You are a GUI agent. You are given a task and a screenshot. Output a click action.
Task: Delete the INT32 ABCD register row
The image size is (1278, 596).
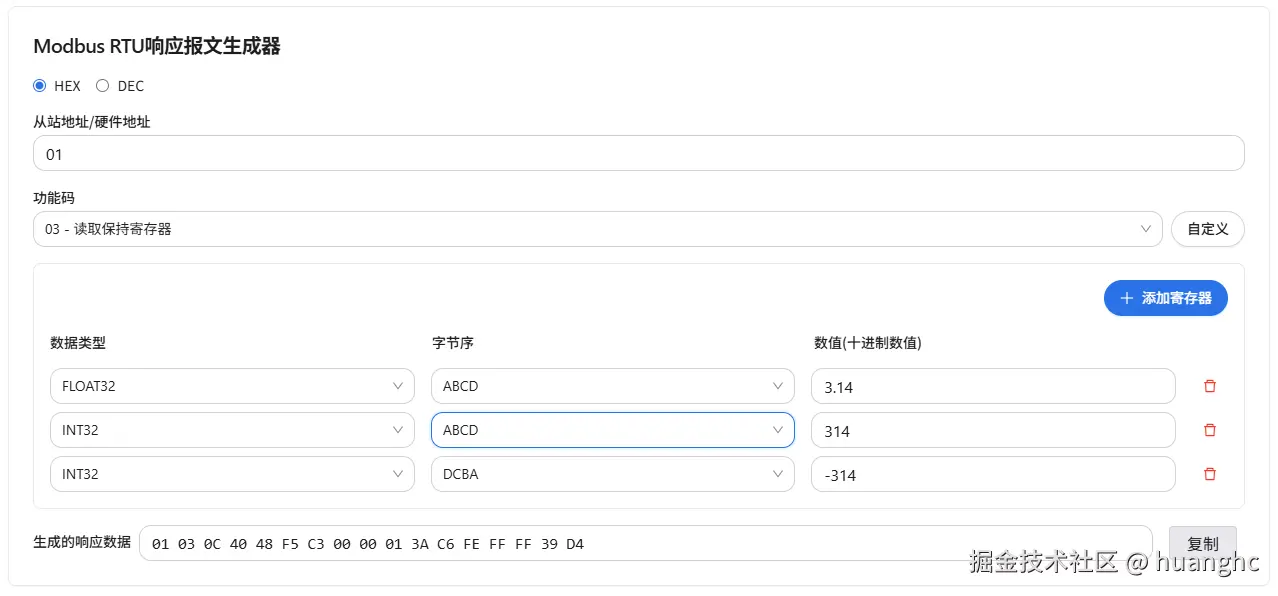pyautogui.click(x=1209, y=430)
